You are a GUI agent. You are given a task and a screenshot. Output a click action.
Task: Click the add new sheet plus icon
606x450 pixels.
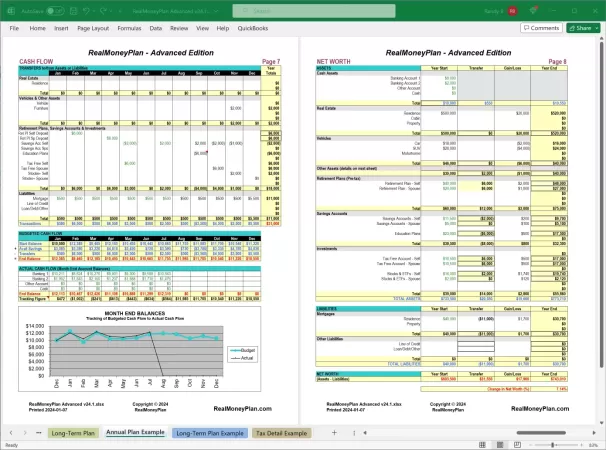pos(335,432)
